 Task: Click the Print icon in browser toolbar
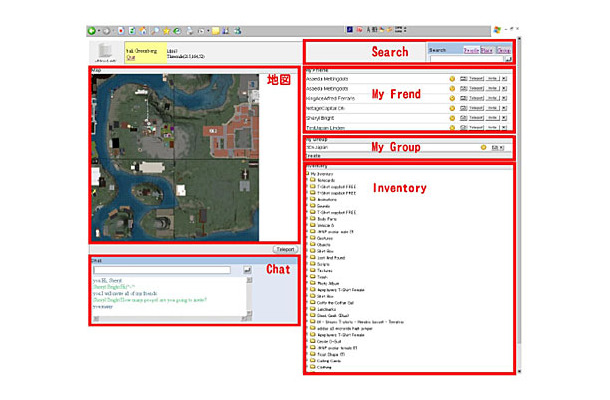point(189,31)
